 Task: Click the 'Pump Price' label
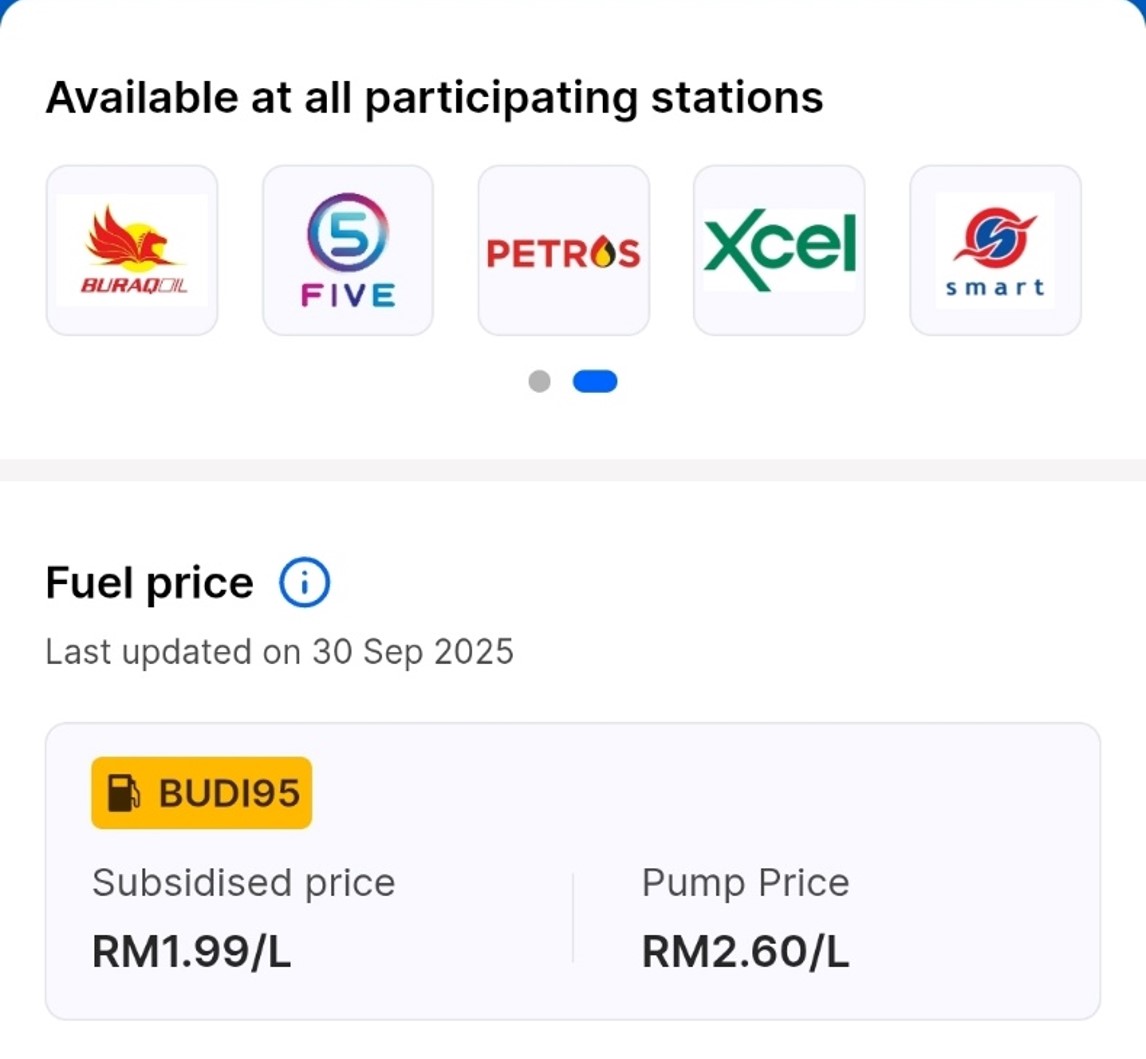(745, 883)
